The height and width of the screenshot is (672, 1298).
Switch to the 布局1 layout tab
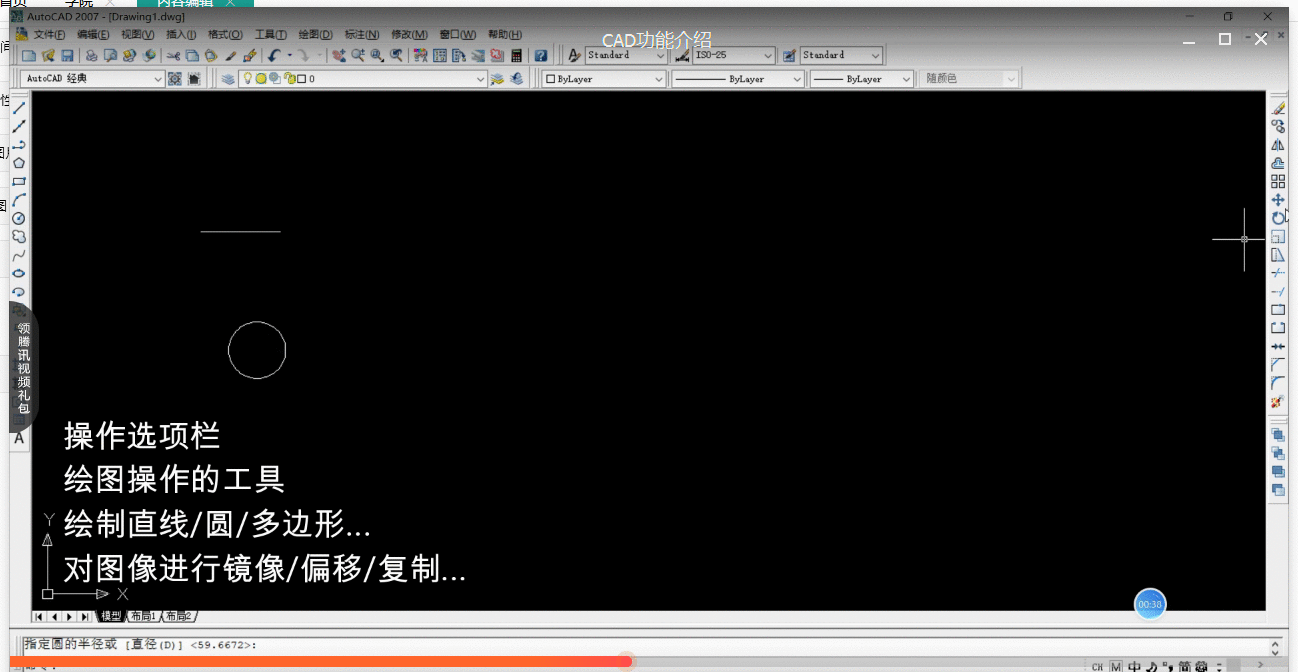tap(143, 617)
